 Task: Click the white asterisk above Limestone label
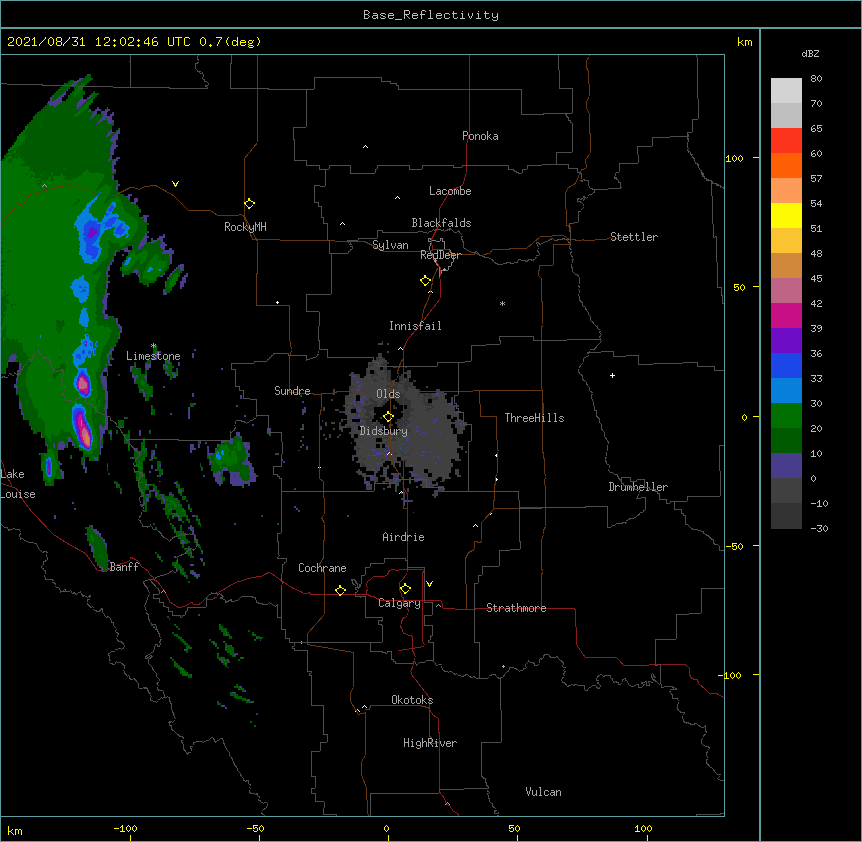(x=153, y=346)
